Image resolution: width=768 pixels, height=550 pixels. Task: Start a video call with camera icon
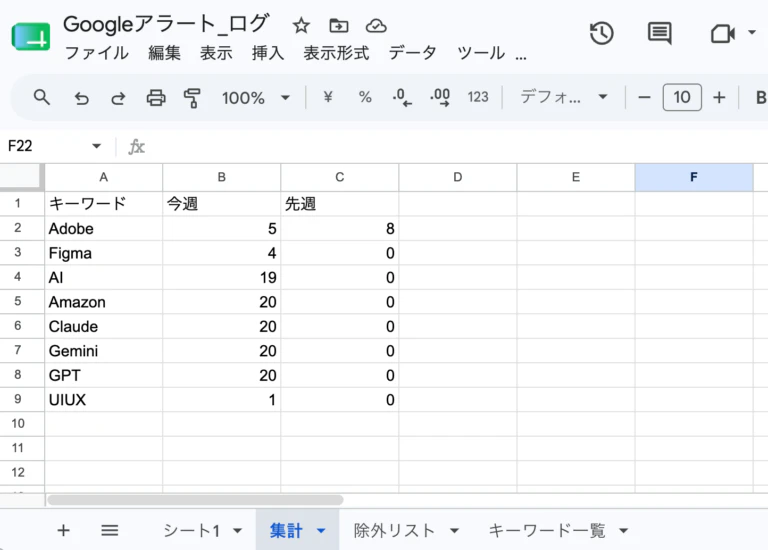722,33
